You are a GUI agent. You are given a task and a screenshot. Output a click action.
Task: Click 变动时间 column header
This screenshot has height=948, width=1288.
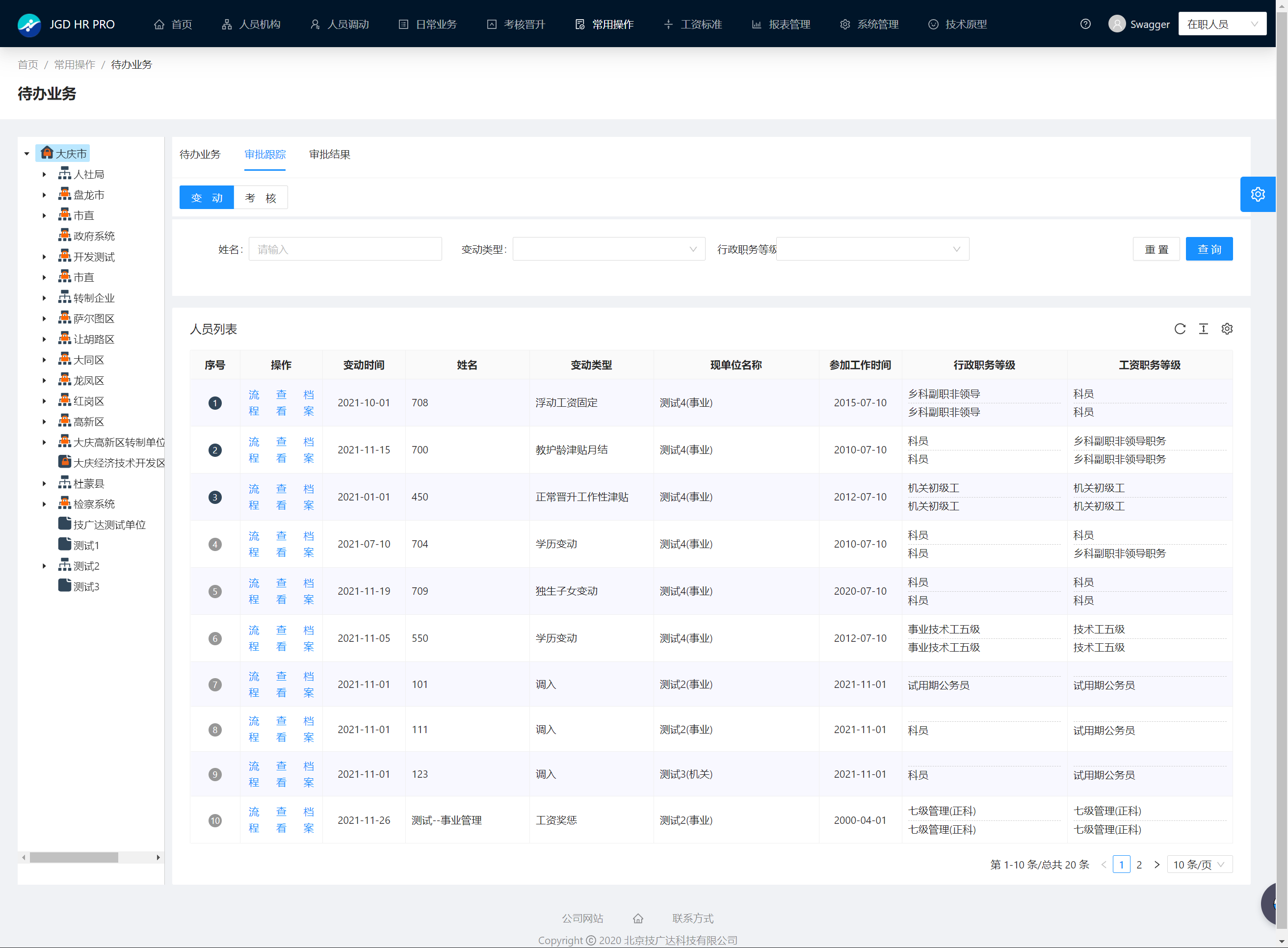click(364, 365)
